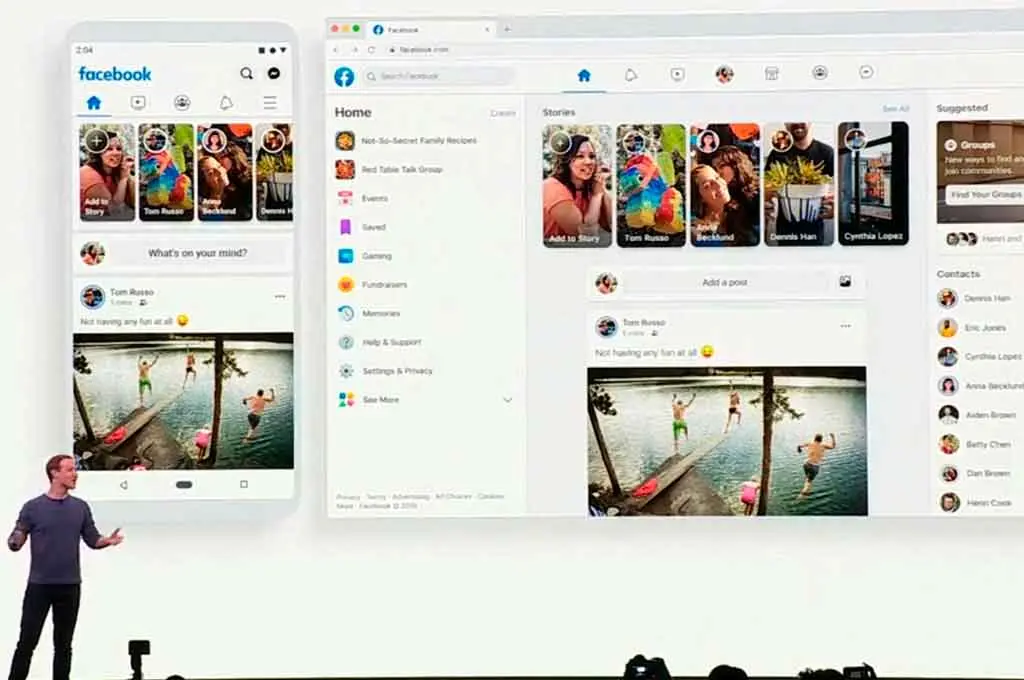
Task: Tap the Android back button on the phone
Action: [123, 485]
